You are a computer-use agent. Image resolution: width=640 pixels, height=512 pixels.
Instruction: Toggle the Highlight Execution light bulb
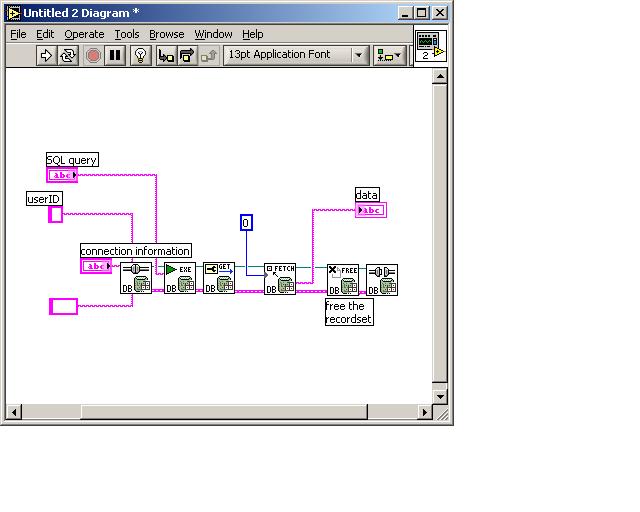coord(140,56)
